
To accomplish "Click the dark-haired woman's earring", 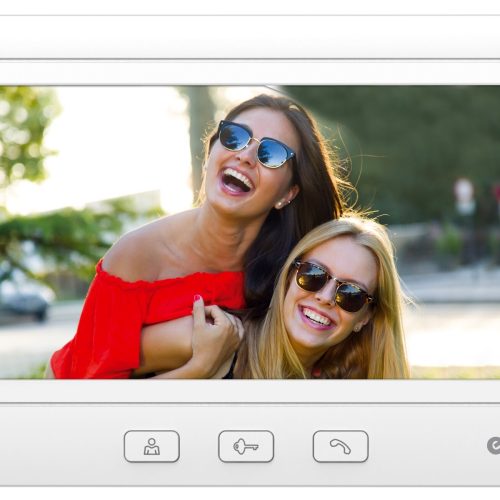I will click(279, 204).
